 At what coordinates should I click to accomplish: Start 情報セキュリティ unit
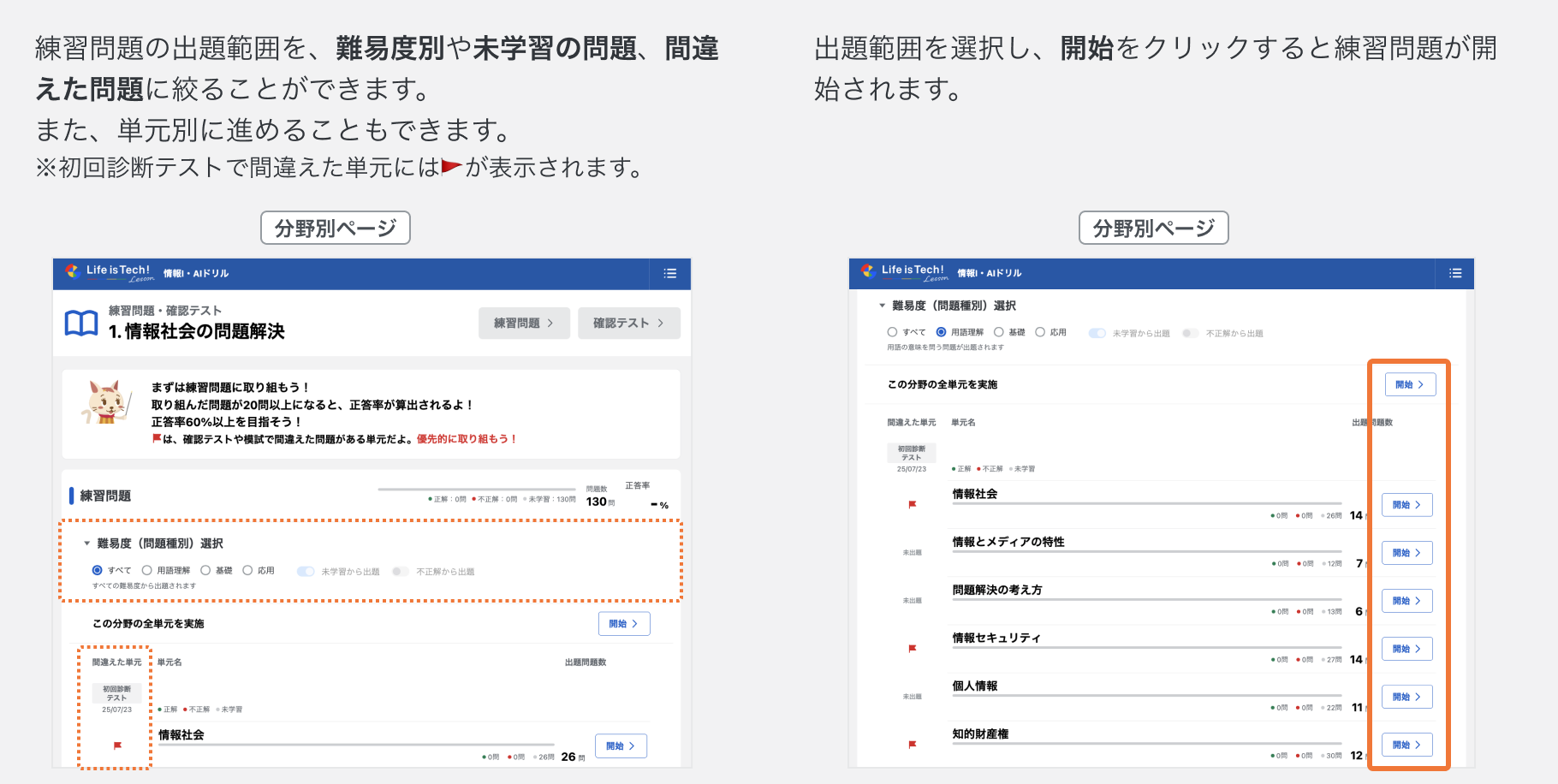pyautogui.click(x=1406, y=649)
